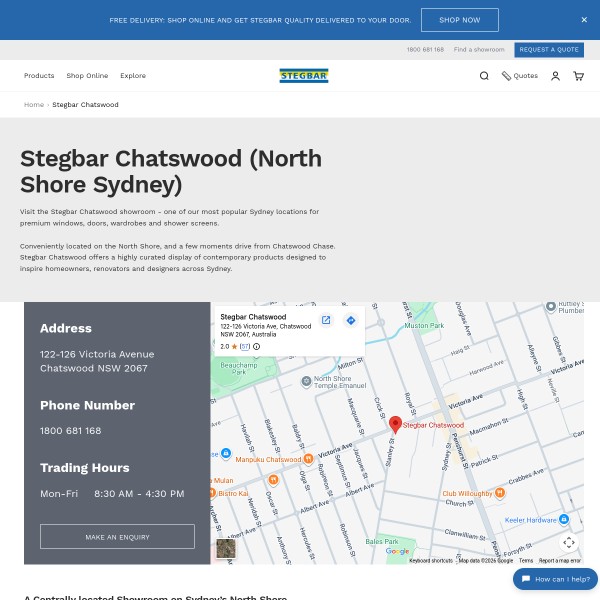Image resolution: width=600 pixels, height=600 pixels.
Task: Click the blue shopping marker near Havilah St
Action: click(226, 453)
